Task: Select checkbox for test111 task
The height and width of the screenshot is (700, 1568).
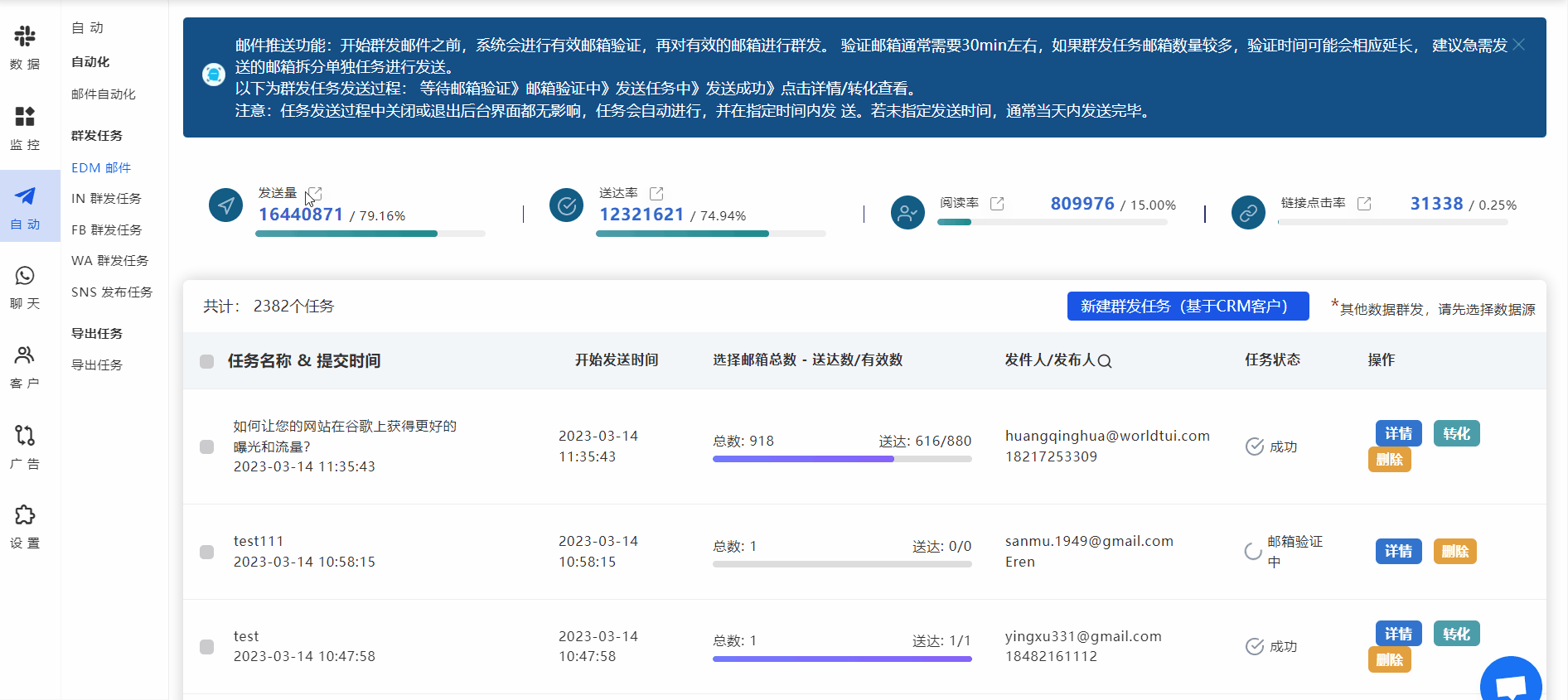Action: (207, 552)
